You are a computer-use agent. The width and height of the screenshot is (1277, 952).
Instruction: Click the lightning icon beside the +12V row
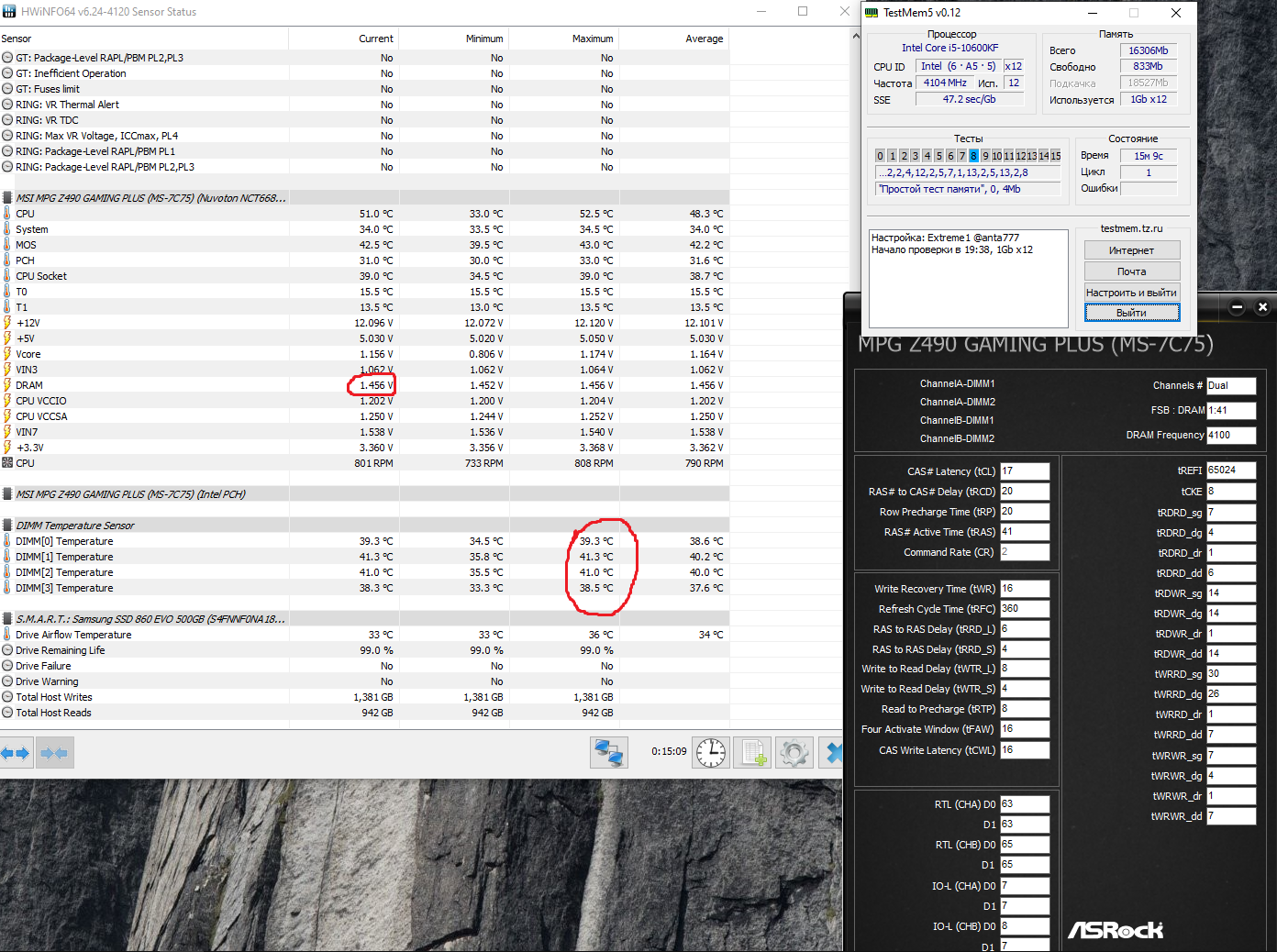[7, 323]
